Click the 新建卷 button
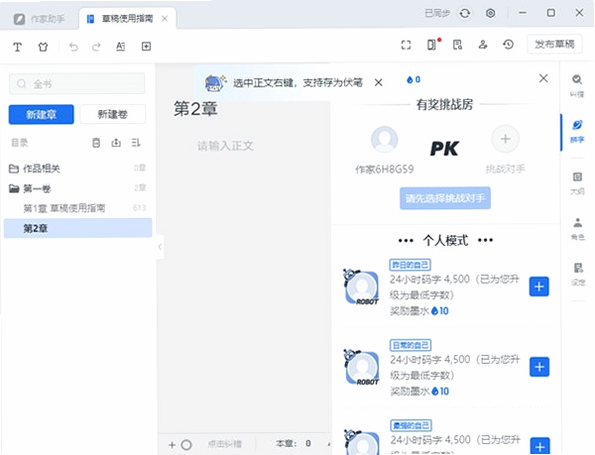Image resolution: width=595 pixels, height=455 pixels. pyautogui.click(x=113, y=114)
